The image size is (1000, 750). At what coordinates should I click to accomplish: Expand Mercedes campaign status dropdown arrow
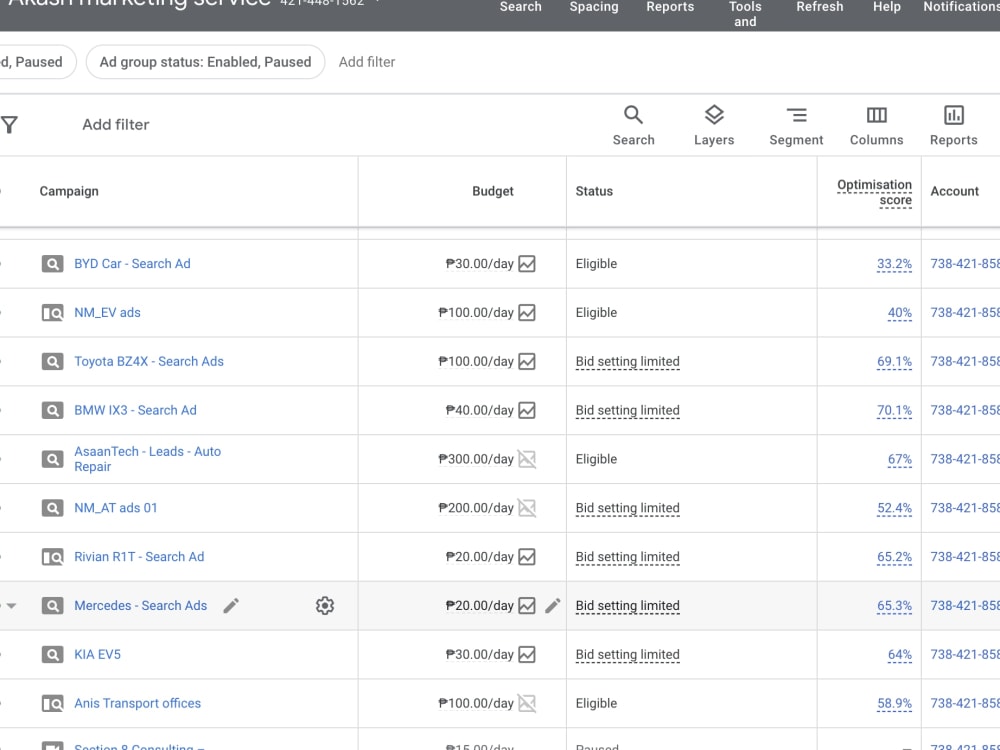[x=11, y=606]
